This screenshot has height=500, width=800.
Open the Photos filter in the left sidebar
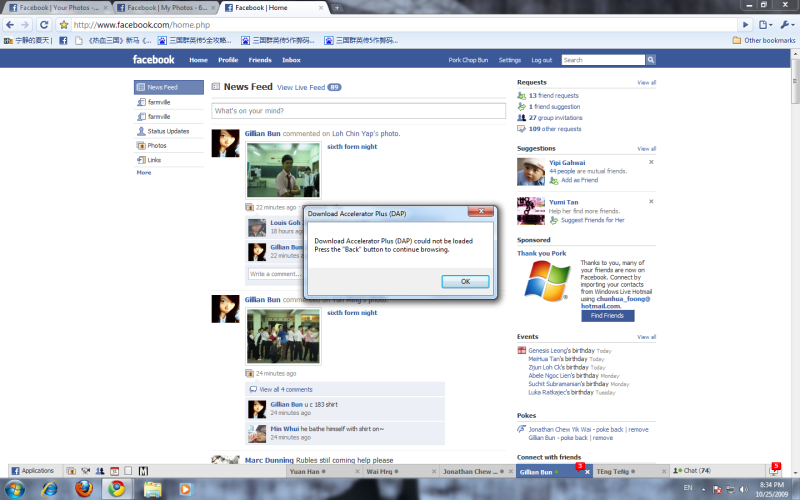[157, 145]
